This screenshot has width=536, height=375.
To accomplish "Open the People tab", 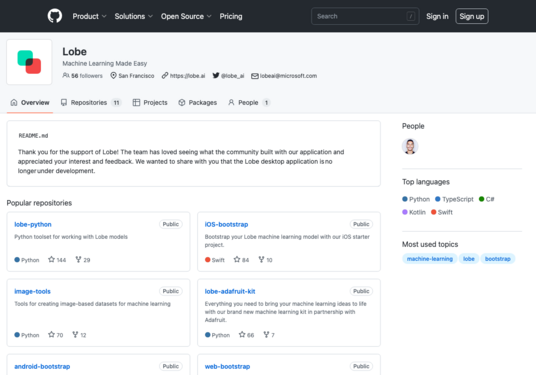I will 249,103.
